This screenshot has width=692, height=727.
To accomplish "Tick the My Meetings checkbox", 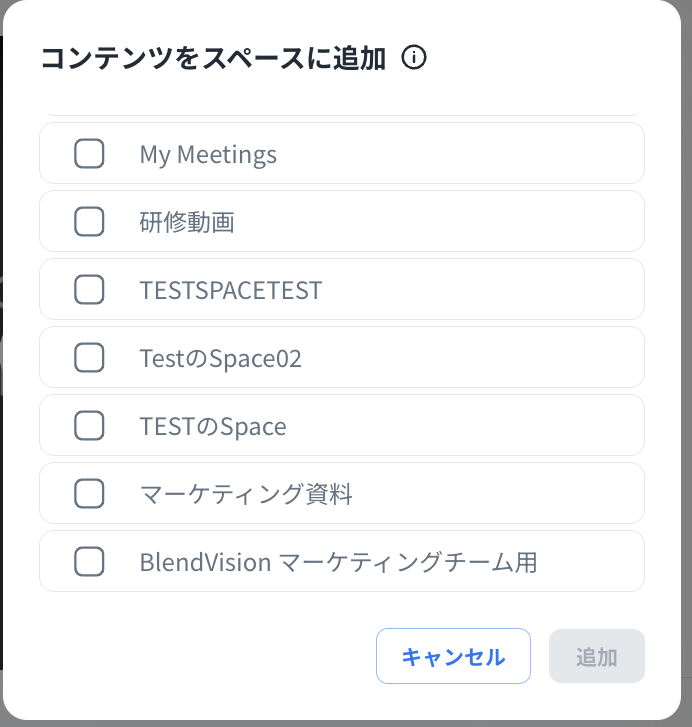I will point(89,154).
